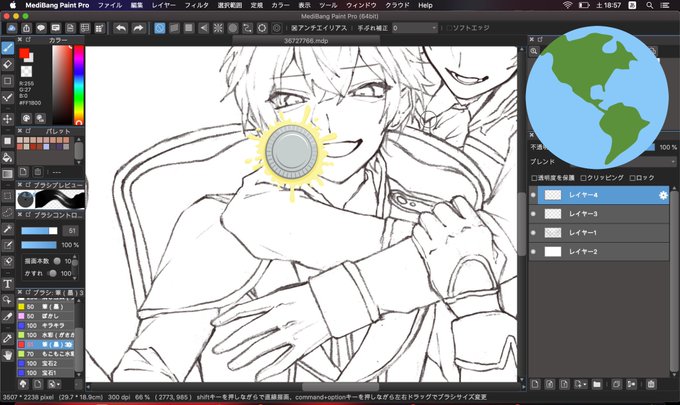Select the Lasso selection tool
680x405 pixels.
click(x=7, y=212)
